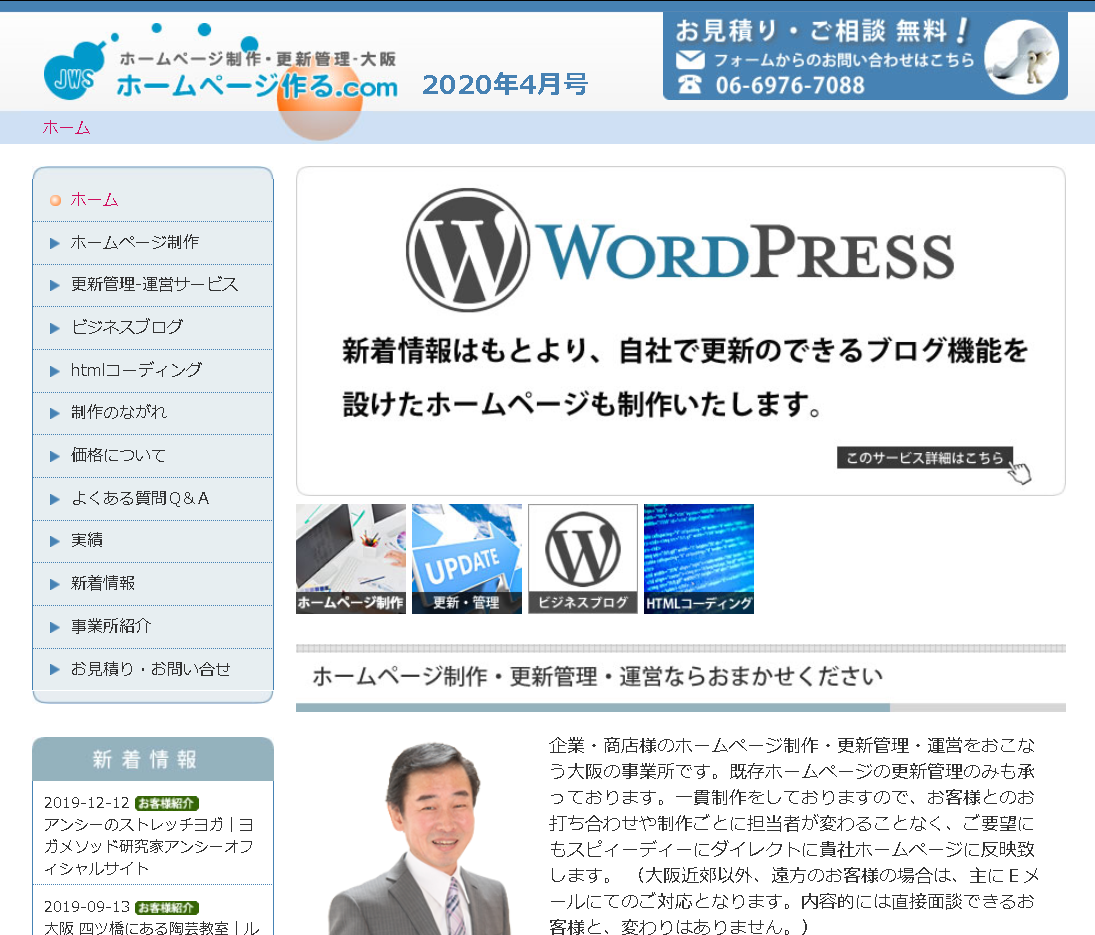Open the 大阪 四ツ橋にある陶芸教室 news link
Image resolution: width=1095 pixels, height=935 pixels.
click(152, 927)
